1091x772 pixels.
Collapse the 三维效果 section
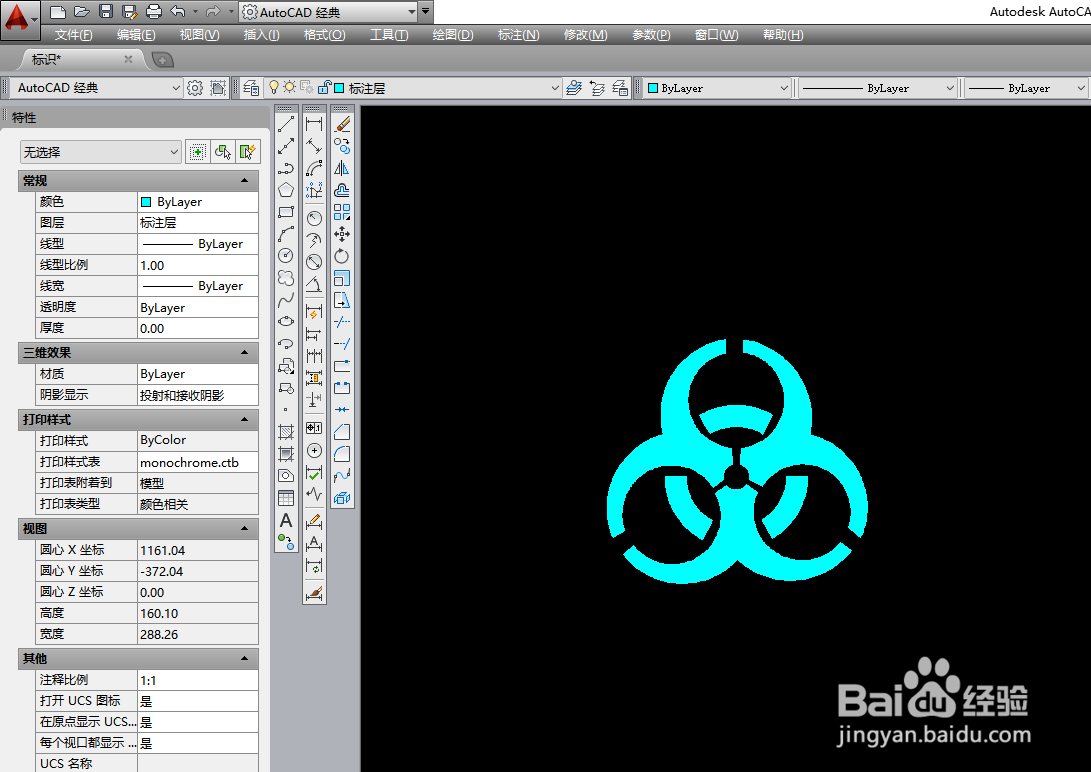(x=244, y=353)
